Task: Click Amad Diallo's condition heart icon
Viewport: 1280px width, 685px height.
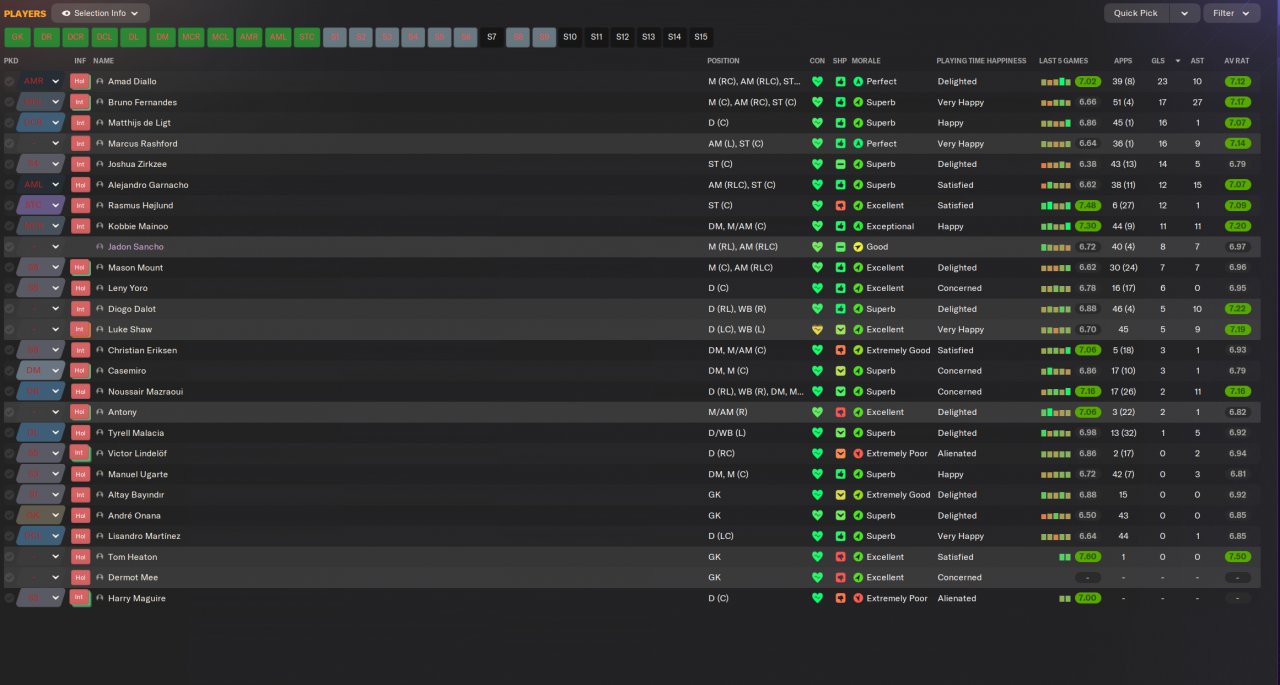Action: pyautogui.click(x=817, y=82)
